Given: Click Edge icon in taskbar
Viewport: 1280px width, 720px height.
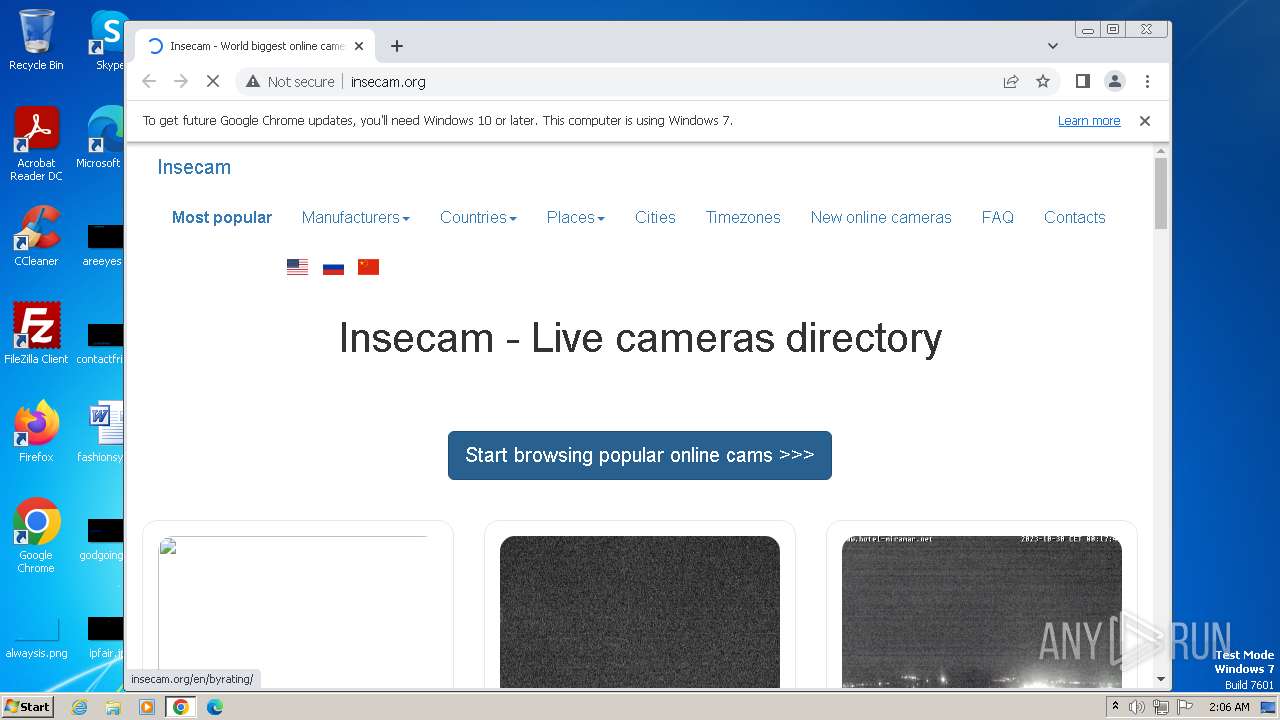Looking at the screenshot, I should [x=214, y=707].
